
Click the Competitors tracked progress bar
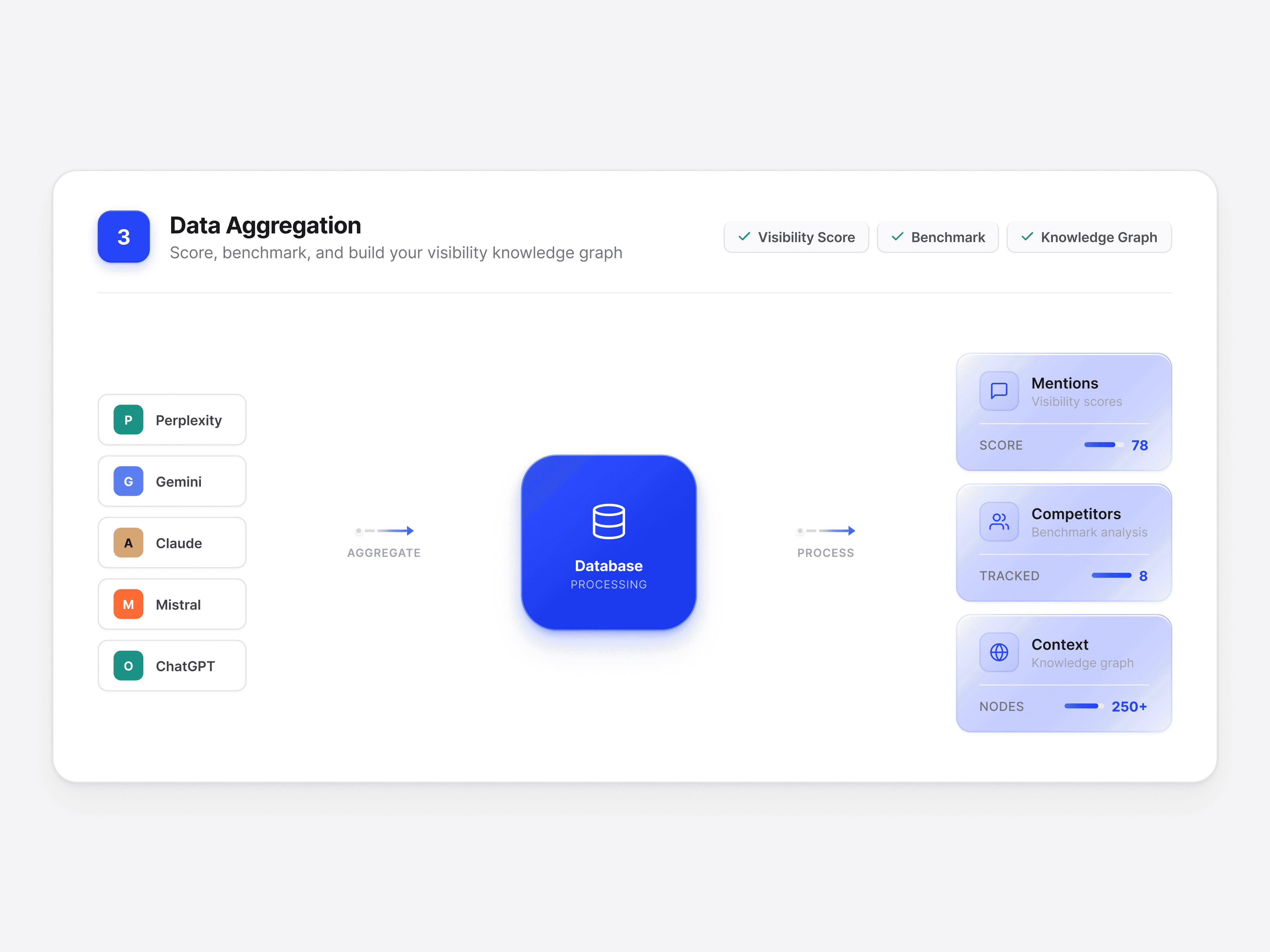click(1111, 575)
